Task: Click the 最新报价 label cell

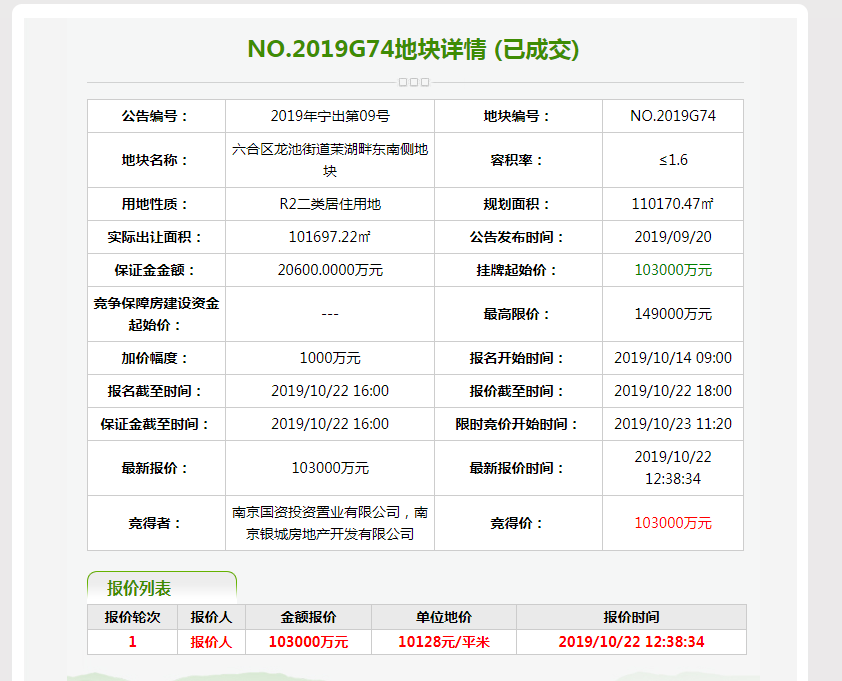Action: (156, 468)
